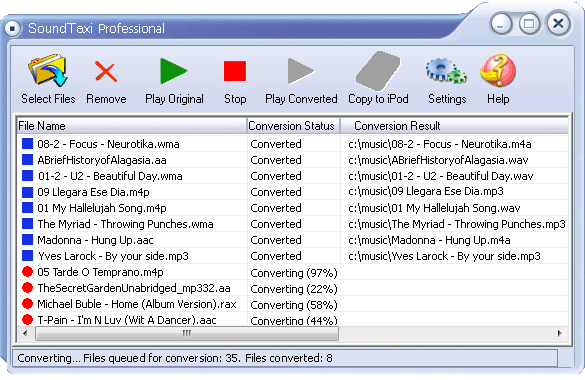
Task: Click the Copy to iPod icon
Action: (x=378, y=71)
